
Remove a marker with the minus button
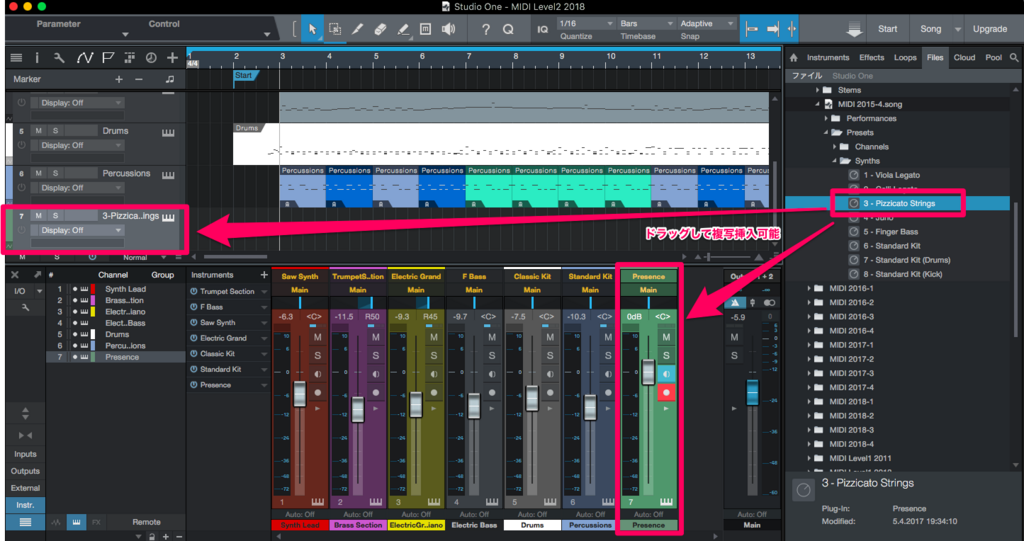[138, 79]
